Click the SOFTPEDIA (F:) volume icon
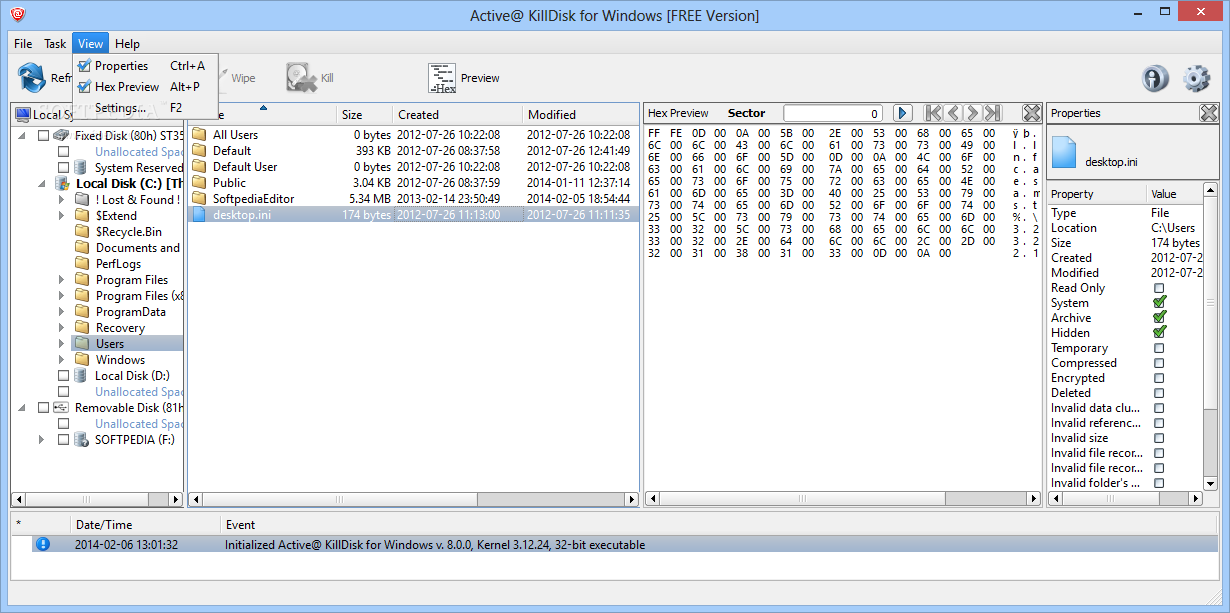Screen dimensions: 1230x613 [x=82, y=439]
